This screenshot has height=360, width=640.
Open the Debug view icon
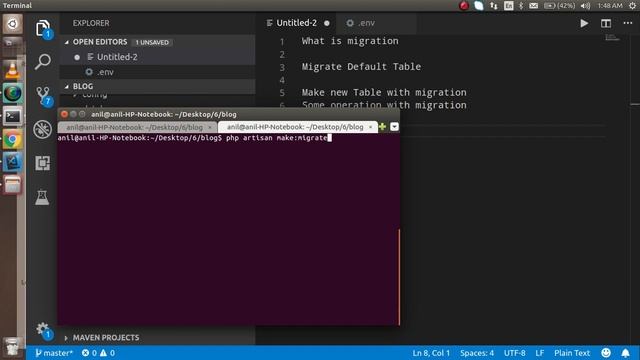click(42, 129)
